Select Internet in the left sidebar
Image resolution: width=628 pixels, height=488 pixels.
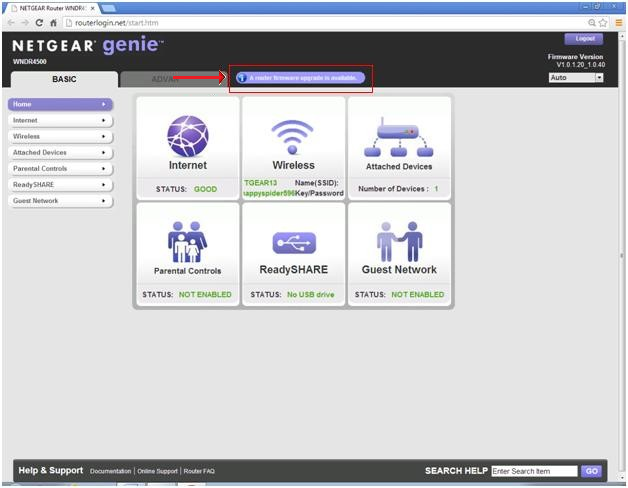tap(60, 120)
